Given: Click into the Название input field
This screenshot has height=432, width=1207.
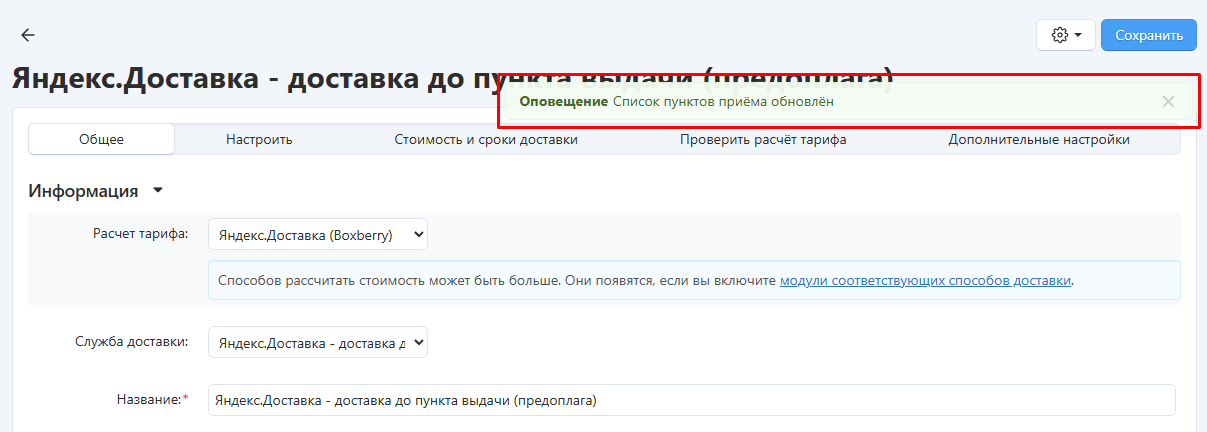Looking at the screenshot, I should pos(692,400).
